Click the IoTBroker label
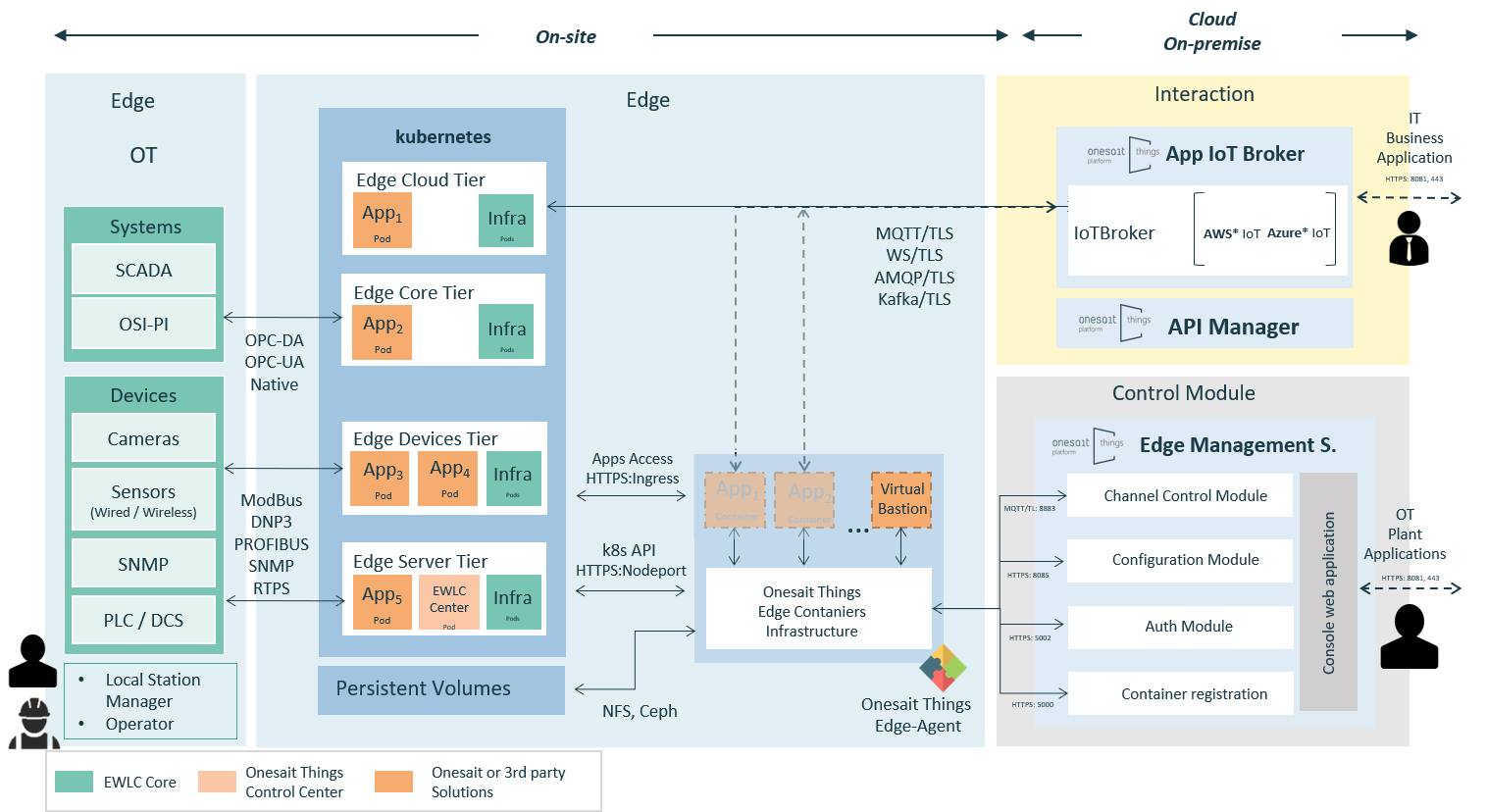 click(1113, 233)
